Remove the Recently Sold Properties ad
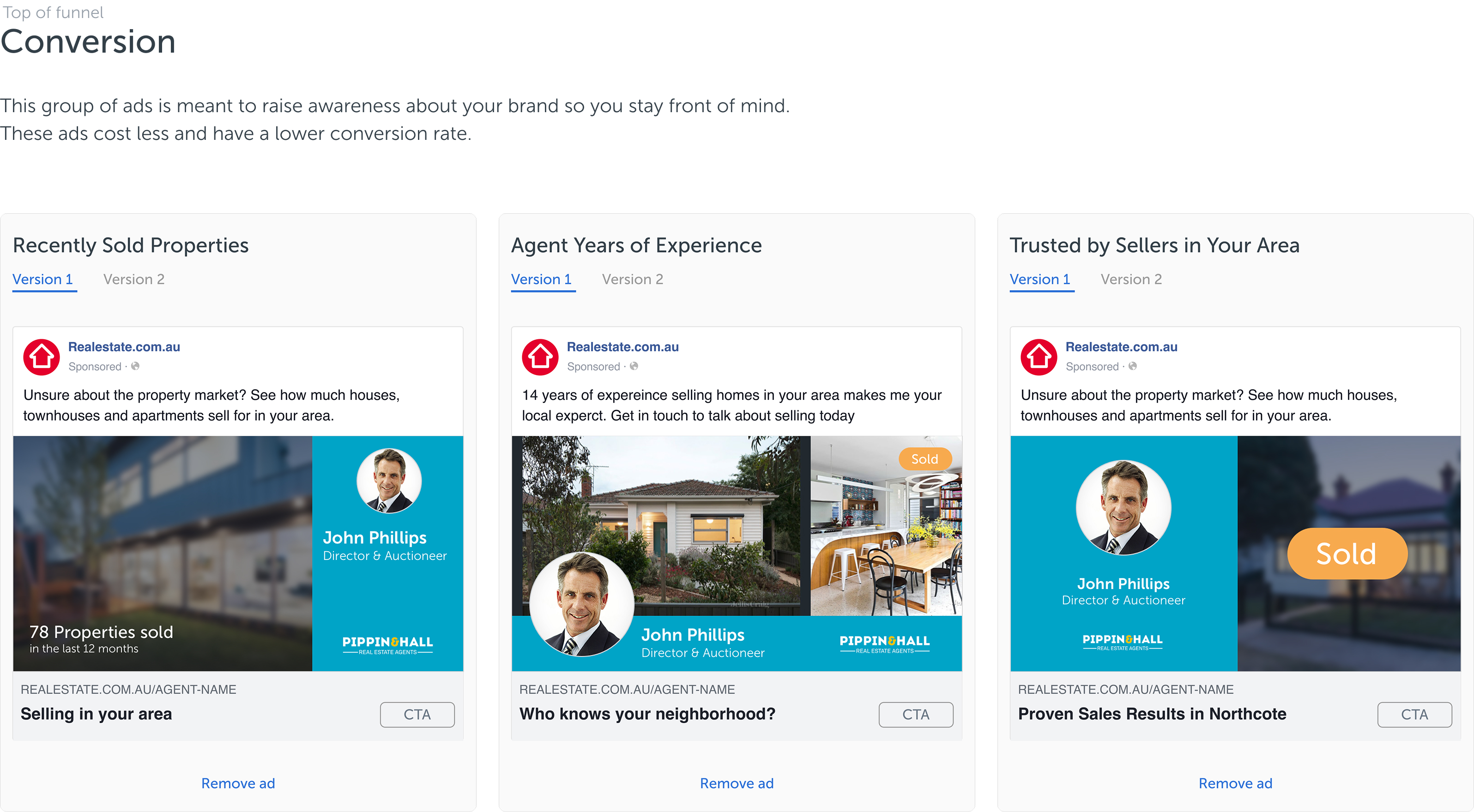The height and width of the screenshot is (812, 1474). [238, 783]
